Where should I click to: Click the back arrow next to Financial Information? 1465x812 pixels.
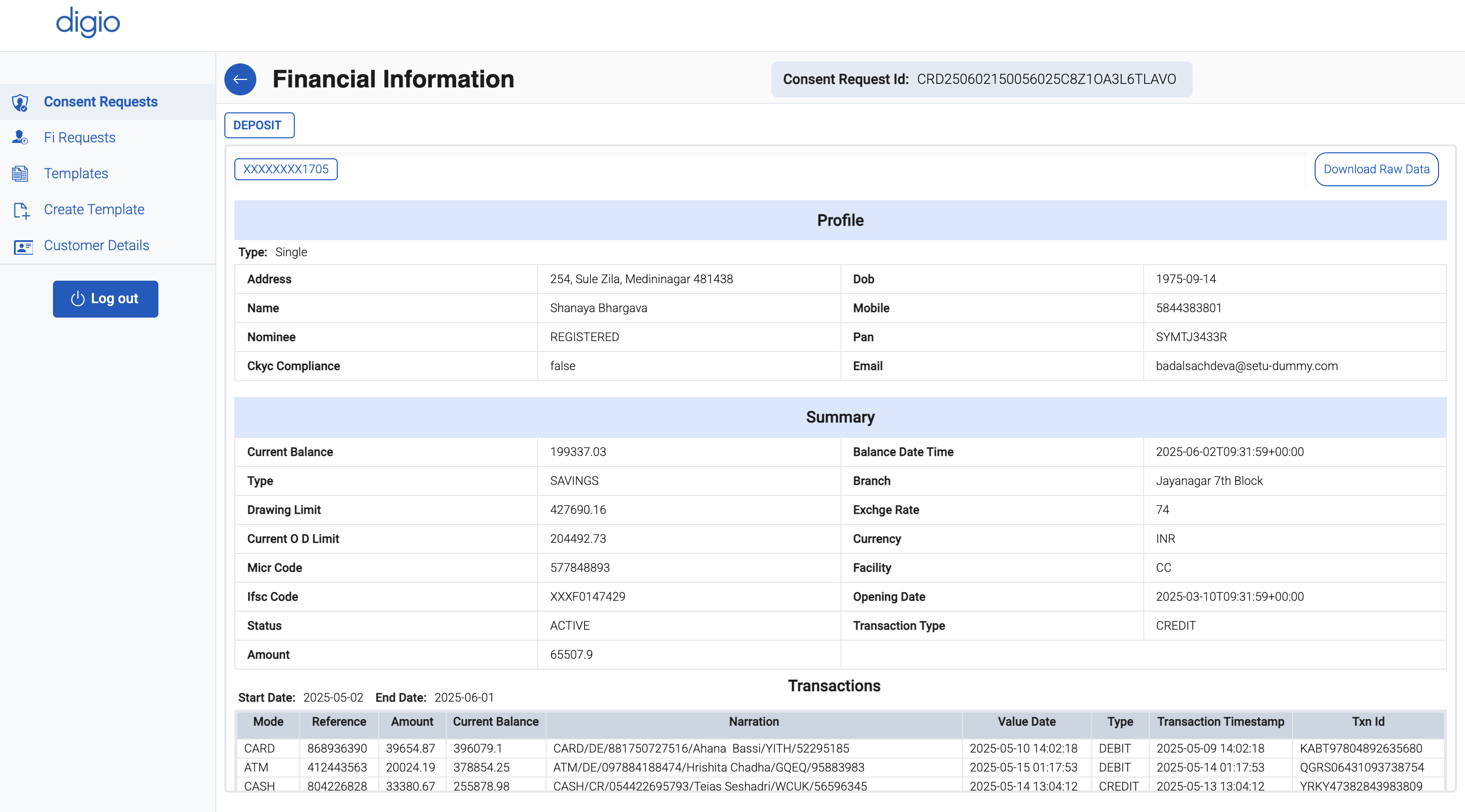point(240,79)
